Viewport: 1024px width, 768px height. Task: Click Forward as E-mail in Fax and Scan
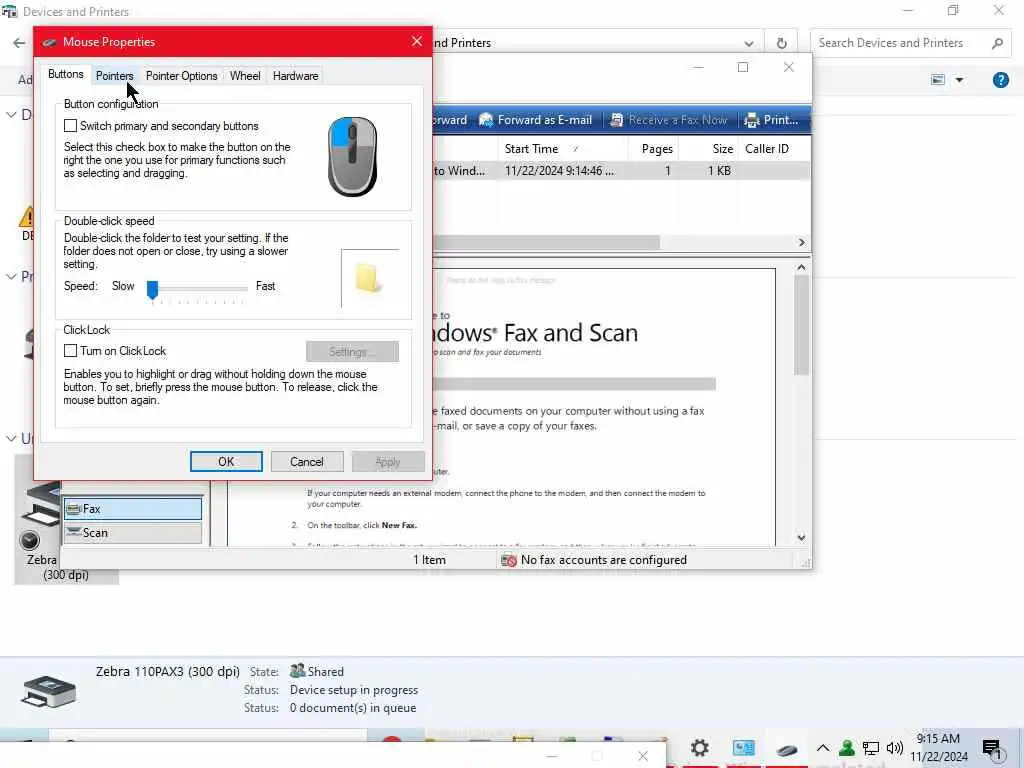pos(535,120)
